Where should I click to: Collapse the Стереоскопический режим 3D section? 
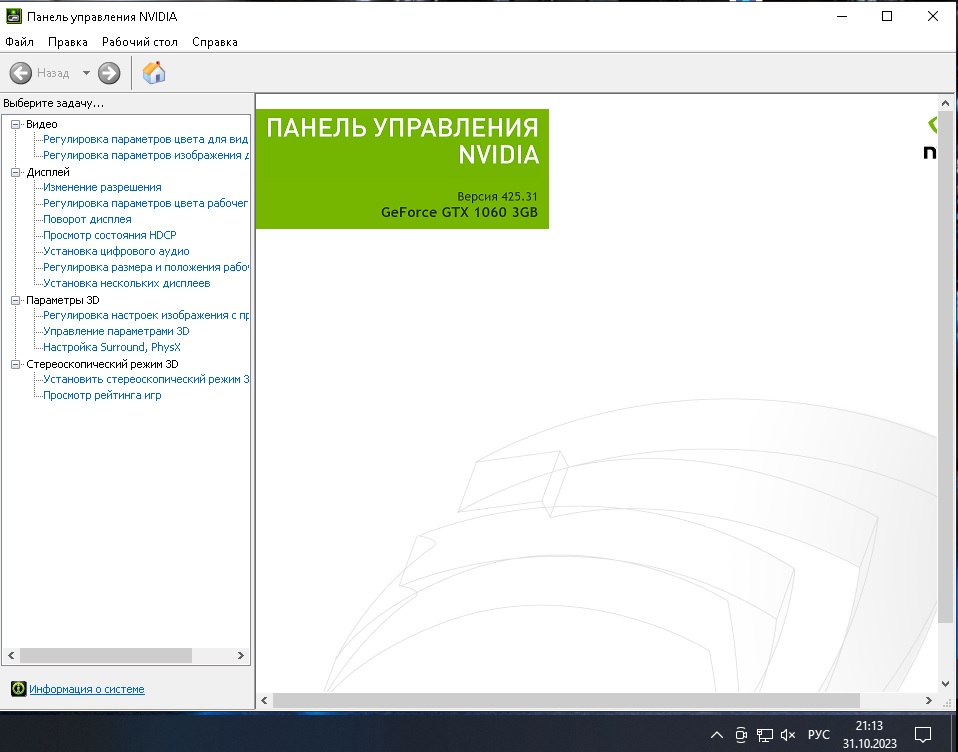click(15, 364)
